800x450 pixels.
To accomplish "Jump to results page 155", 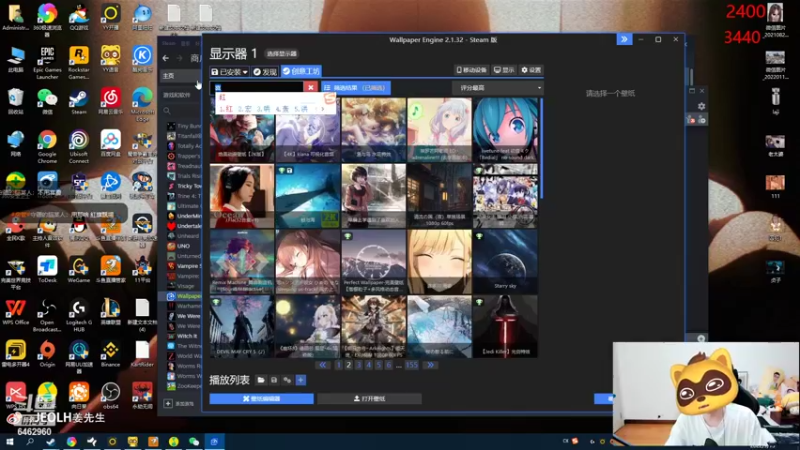I will tap(411, 365).
